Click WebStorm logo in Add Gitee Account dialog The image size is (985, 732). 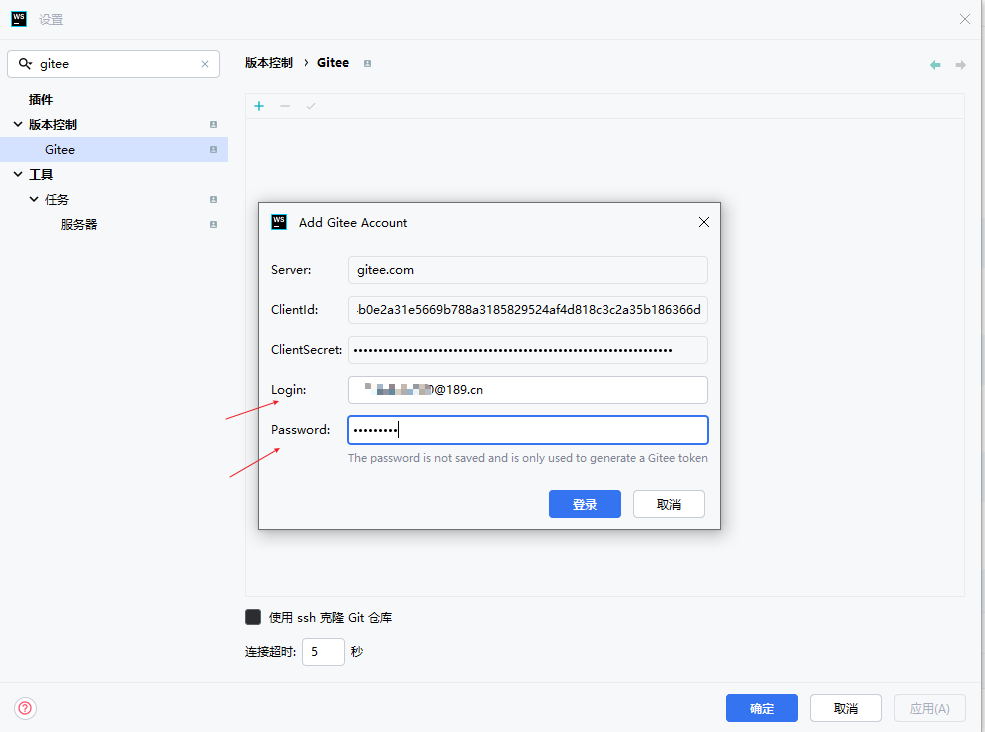tap(279, 222)
